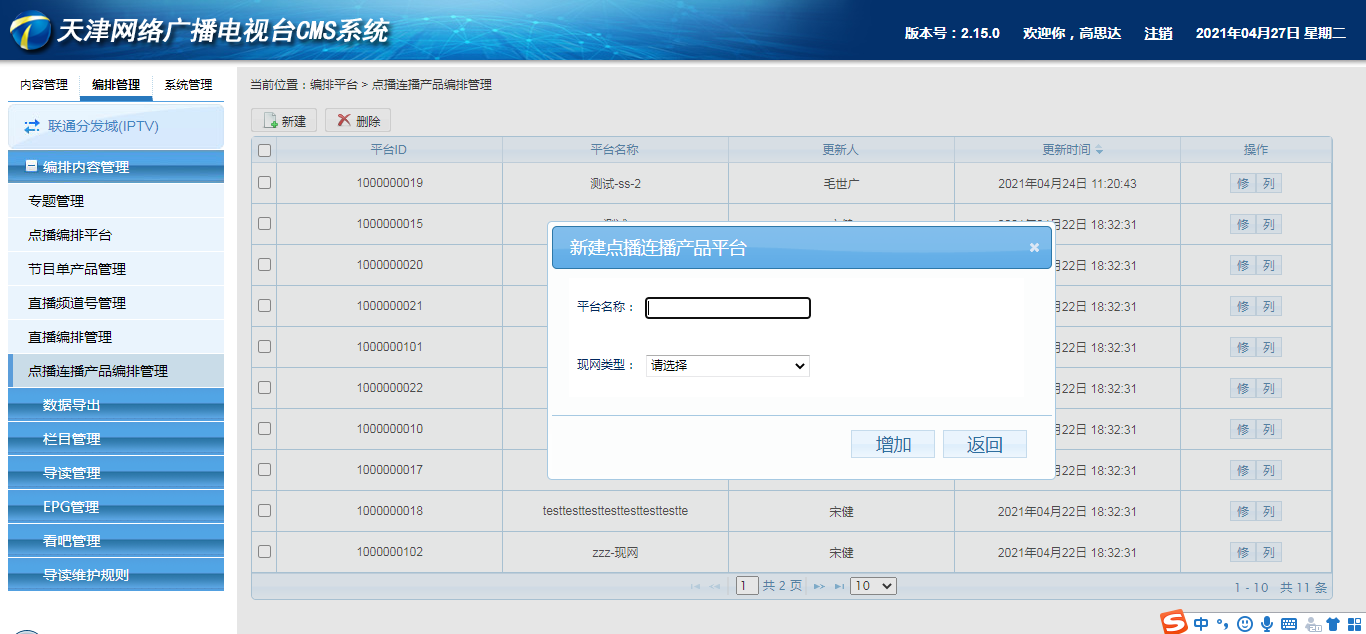
Task: Click 修 button for row 1000000015
Action: (x=1243, y=224)
